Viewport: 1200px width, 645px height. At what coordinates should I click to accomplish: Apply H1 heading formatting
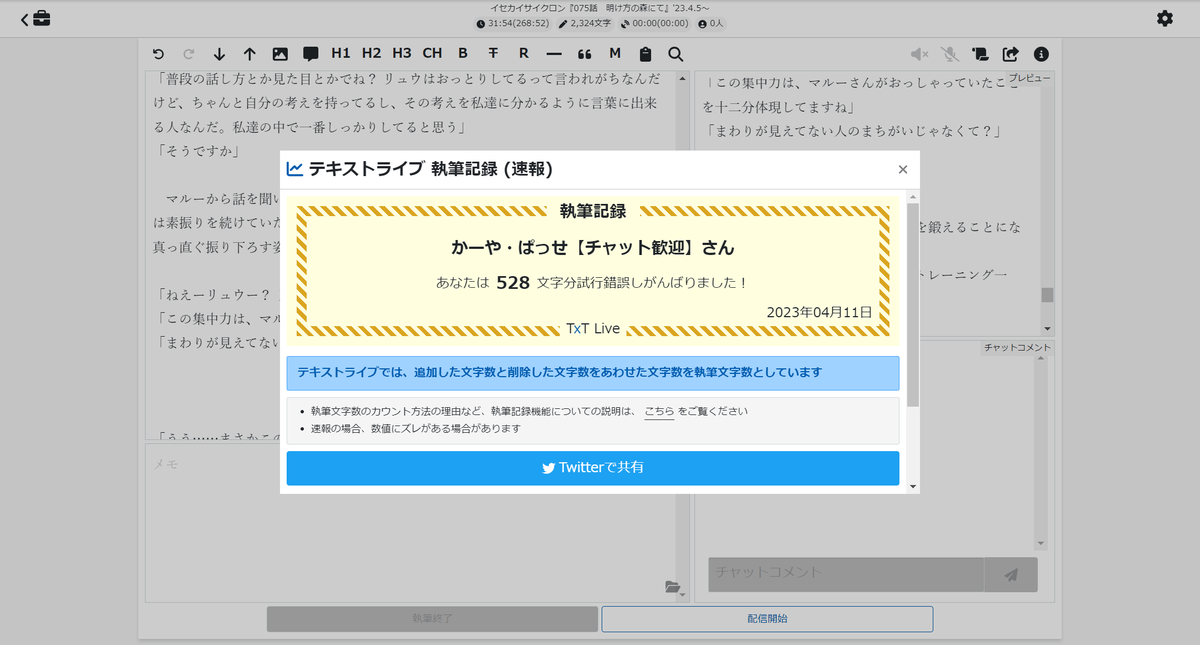tap(341, 53)
